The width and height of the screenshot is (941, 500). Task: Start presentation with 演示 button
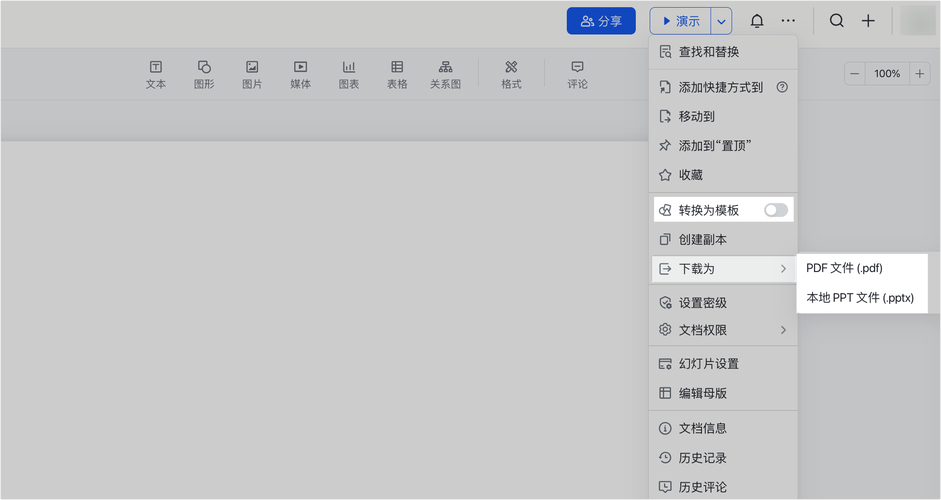(681, 21)
